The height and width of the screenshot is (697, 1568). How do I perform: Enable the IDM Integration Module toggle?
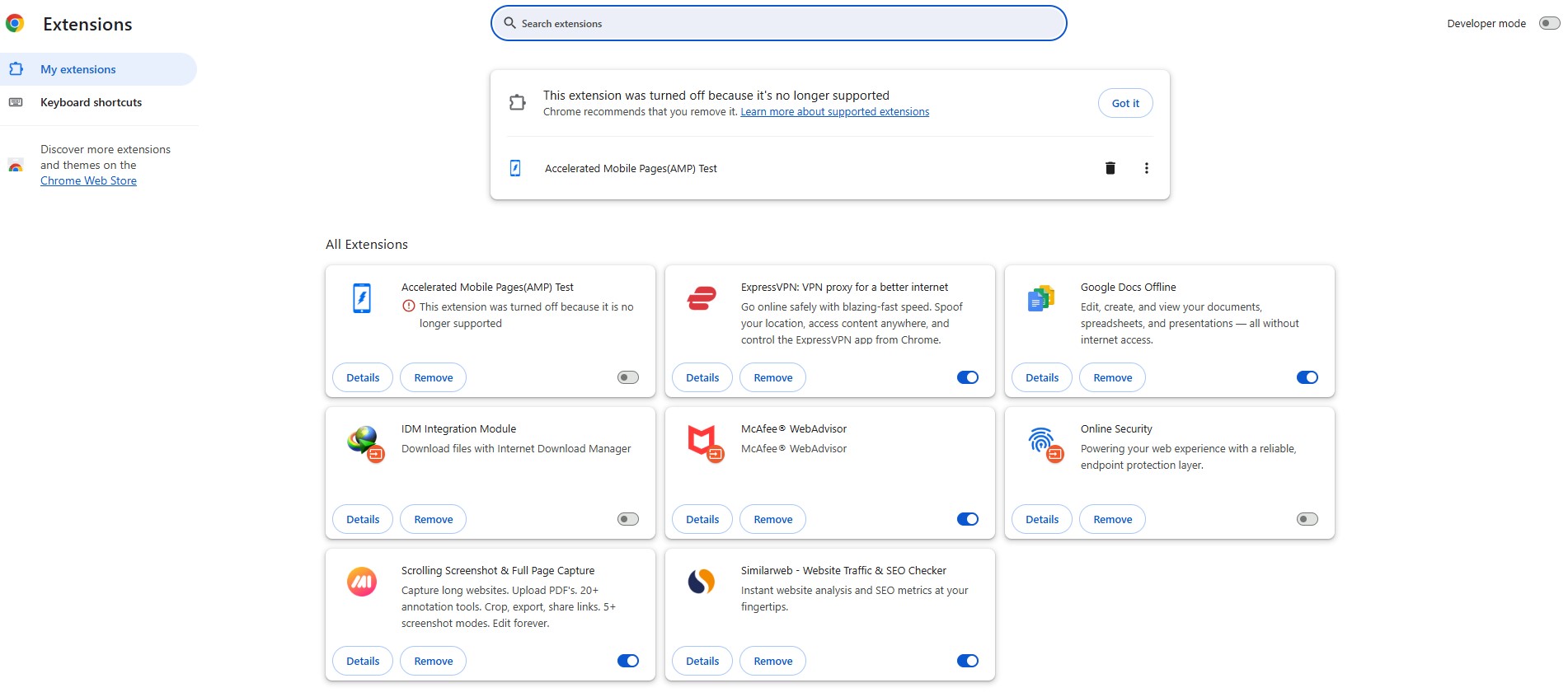[627, 519]
